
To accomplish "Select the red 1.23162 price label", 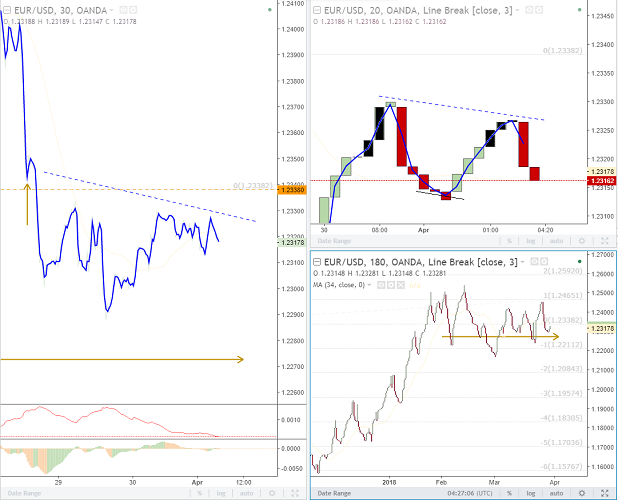I will pyautogui.click(x=602, y=180).
